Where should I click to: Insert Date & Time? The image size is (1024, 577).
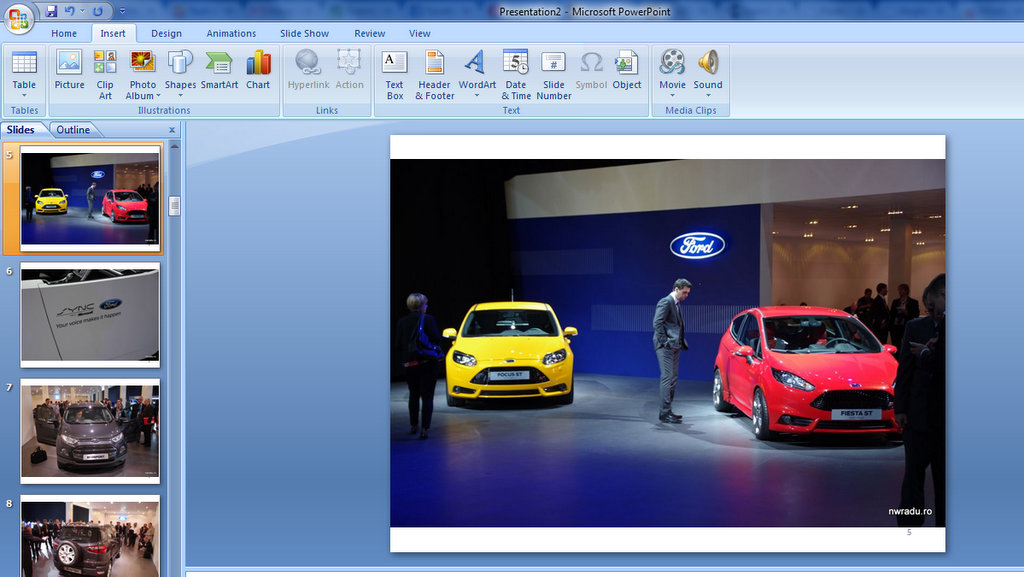click(515, 74)
